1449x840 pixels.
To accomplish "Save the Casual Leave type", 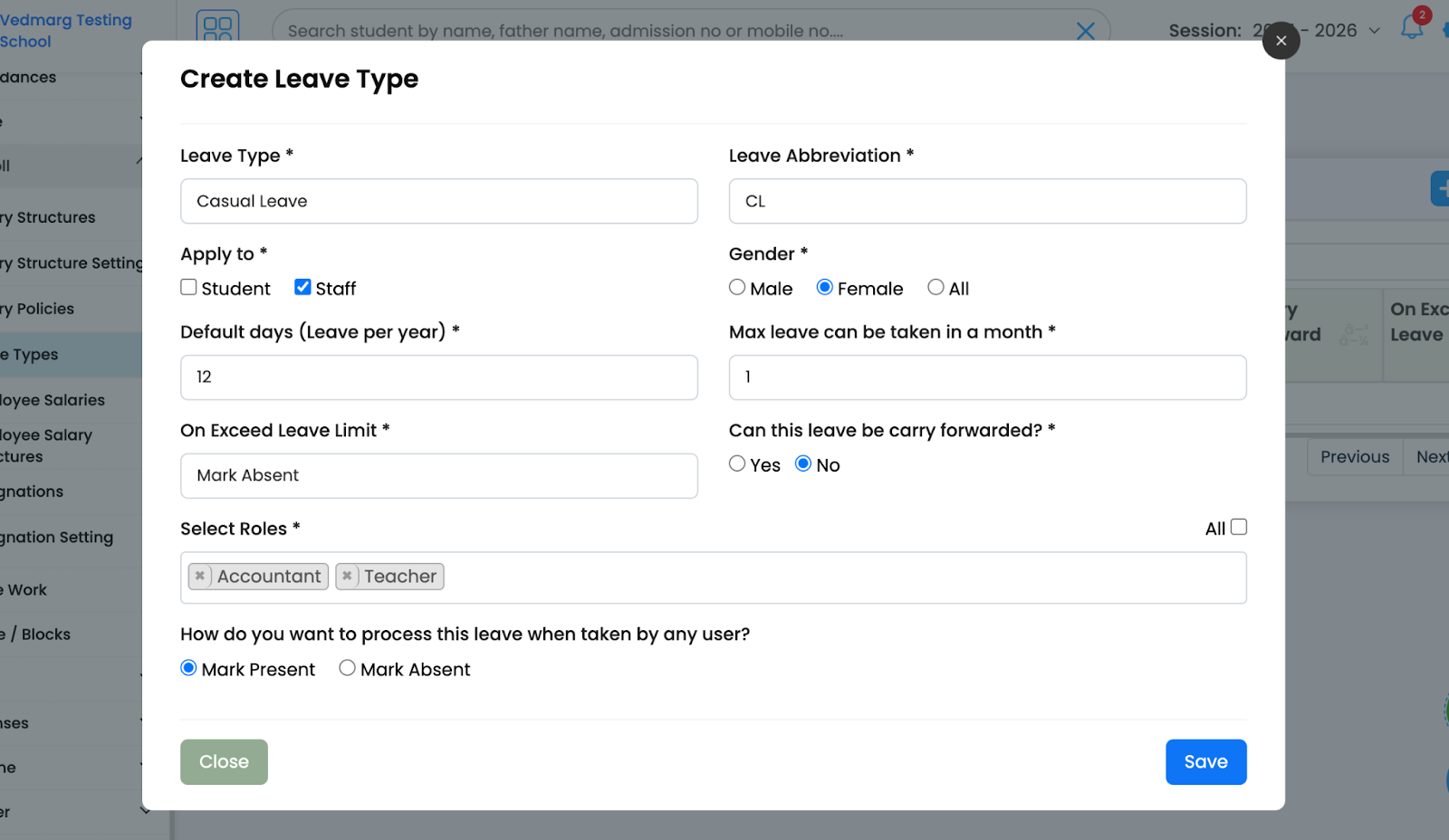I will click(1205, 761).
